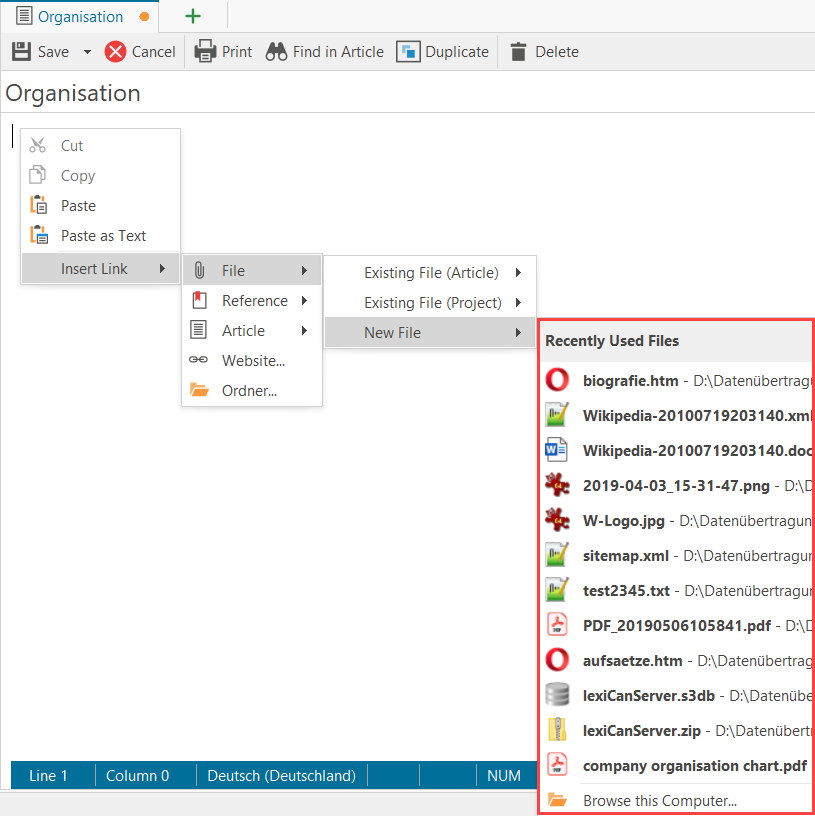Switch to the Organisation tab

pos(80,16)
